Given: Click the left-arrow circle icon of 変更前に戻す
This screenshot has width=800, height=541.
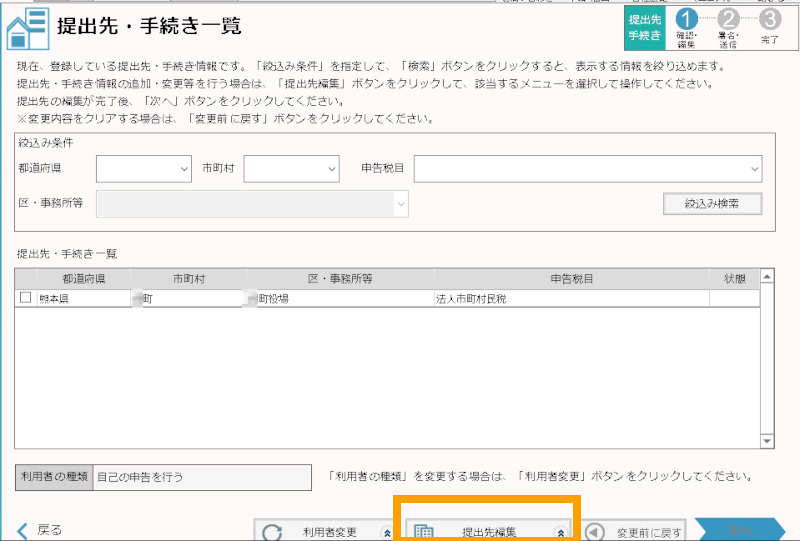Looking at the screenshot, I should tap(594, 532).
